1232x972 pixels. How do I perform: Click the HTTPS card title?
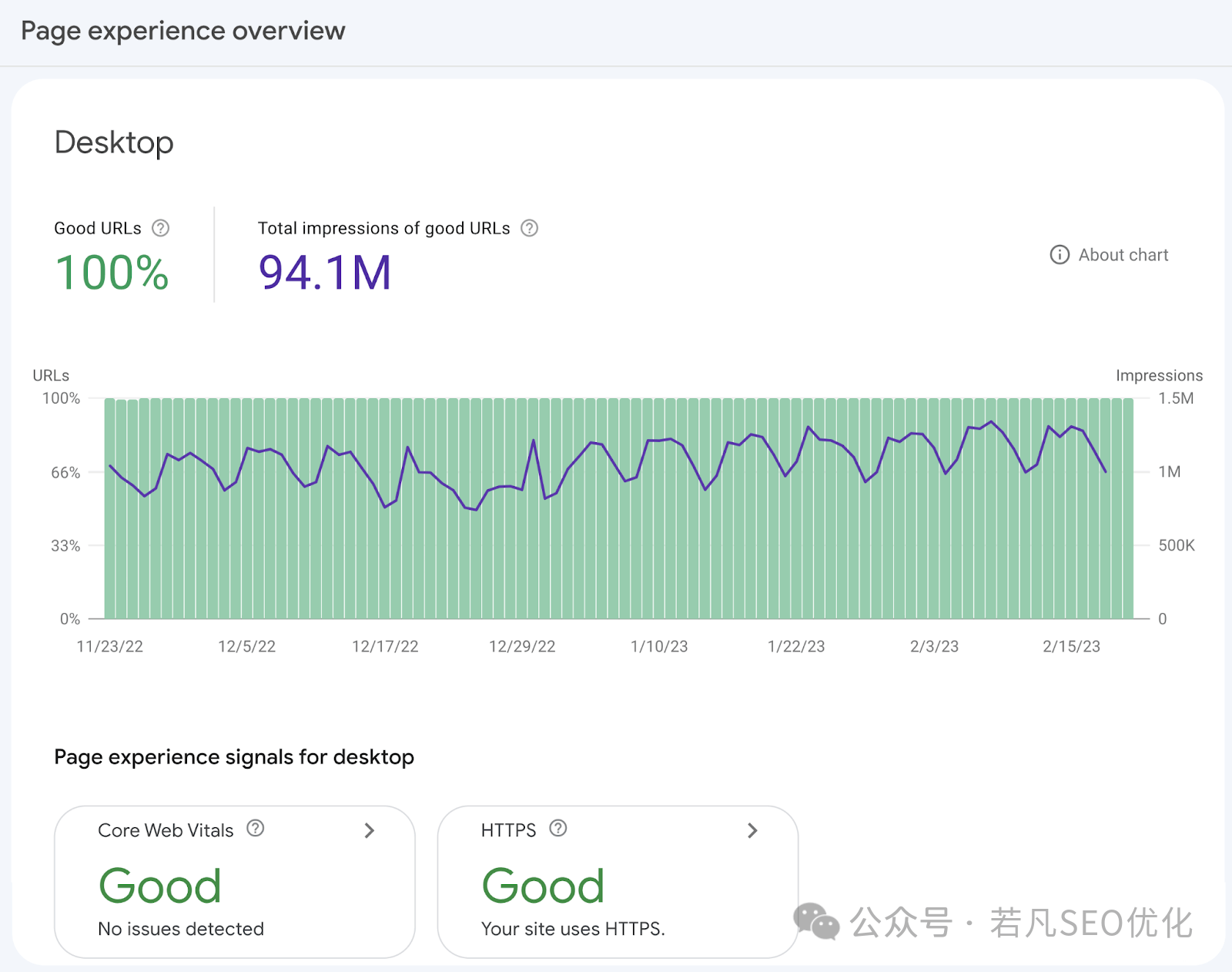[x=508, y=830]
